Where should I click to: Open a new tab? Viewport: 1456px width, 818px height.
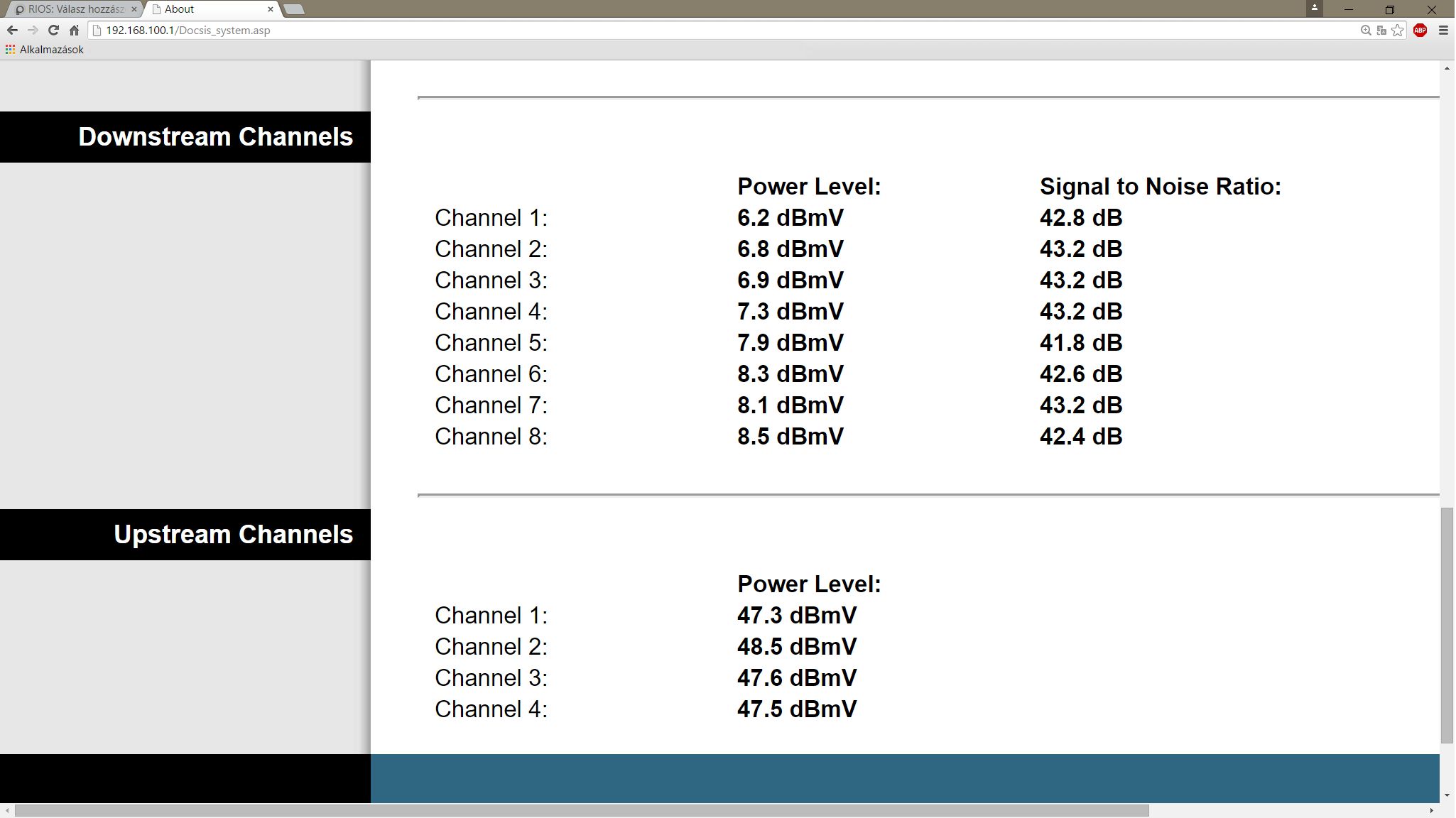tap(294, 9)
